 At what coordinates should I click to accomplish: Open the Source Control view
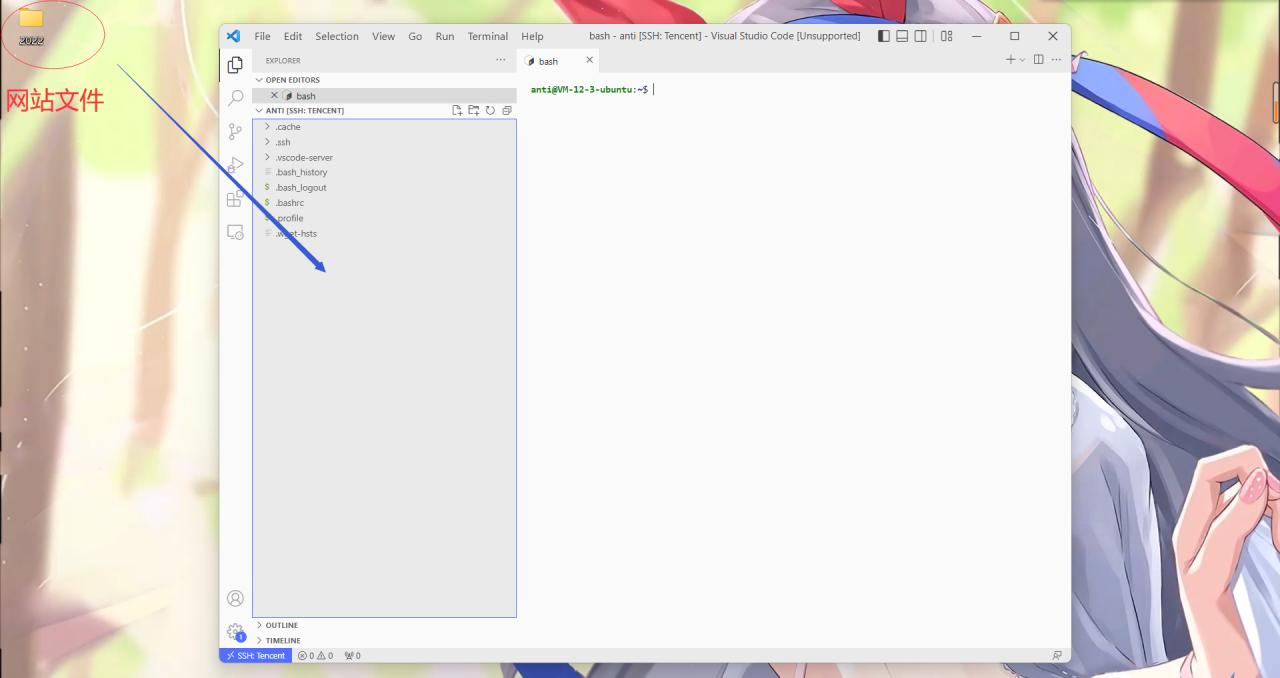(235, 131)
